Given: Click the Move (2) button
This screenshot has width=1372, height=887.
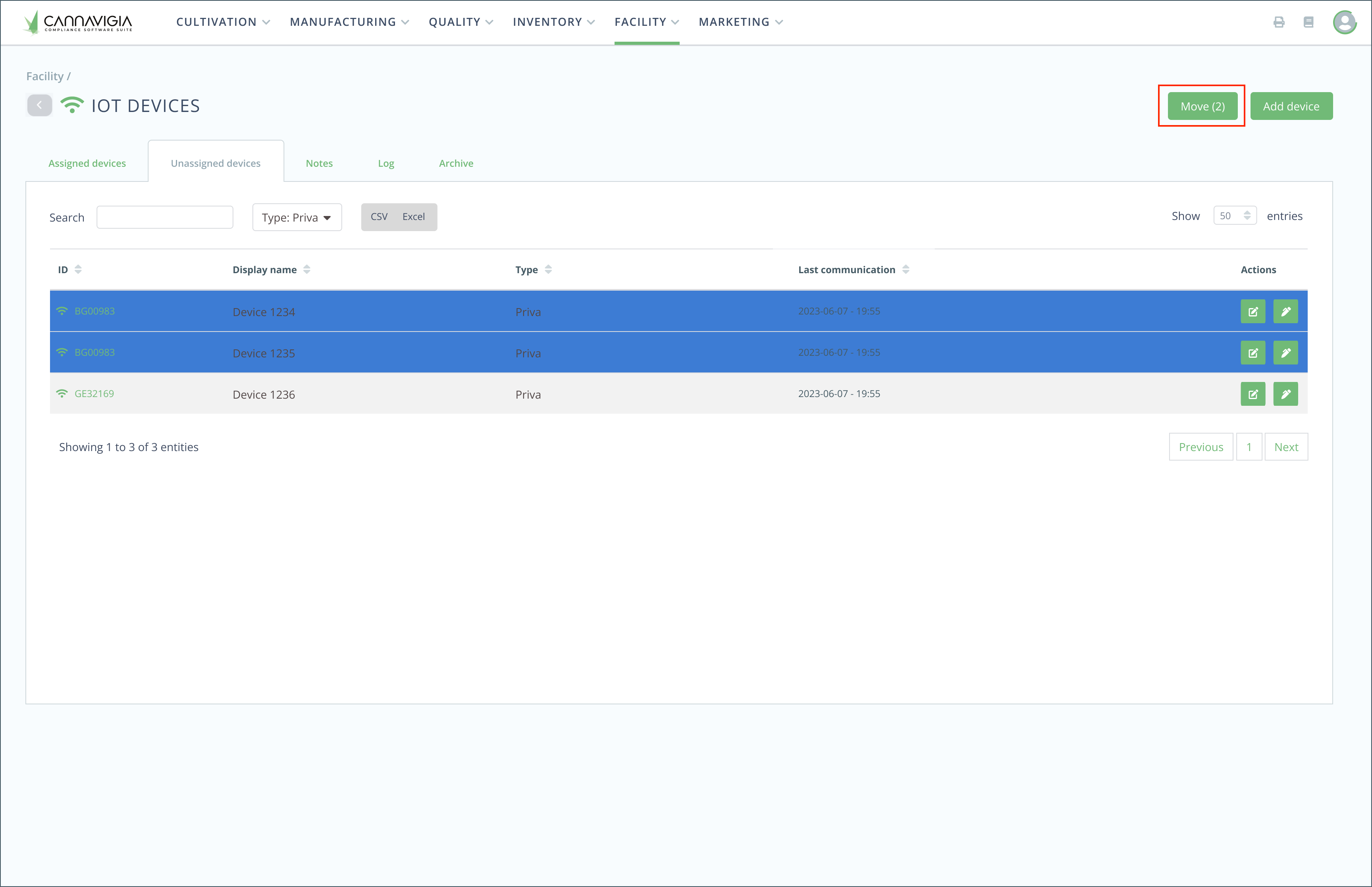Looking at the screenshot, I should (1202, 106).
